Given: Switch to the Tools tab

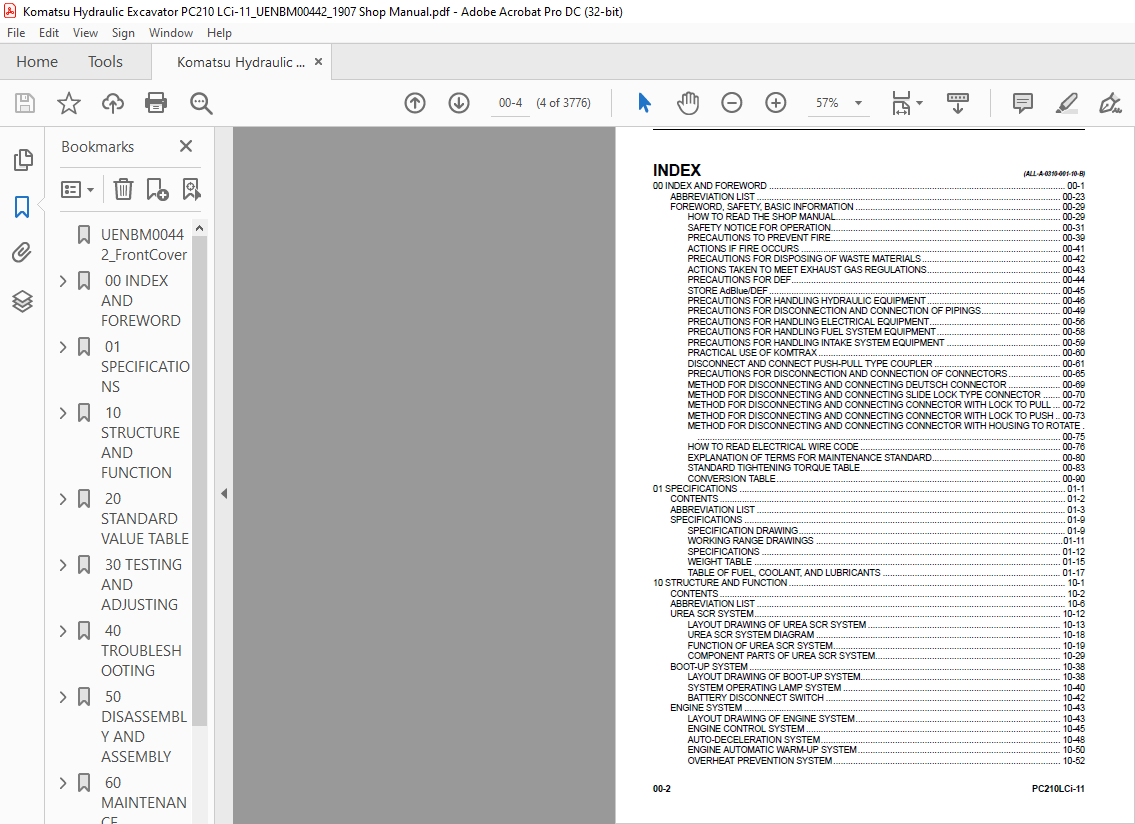Looking at the screenshot, I should (x=105, y=62).
